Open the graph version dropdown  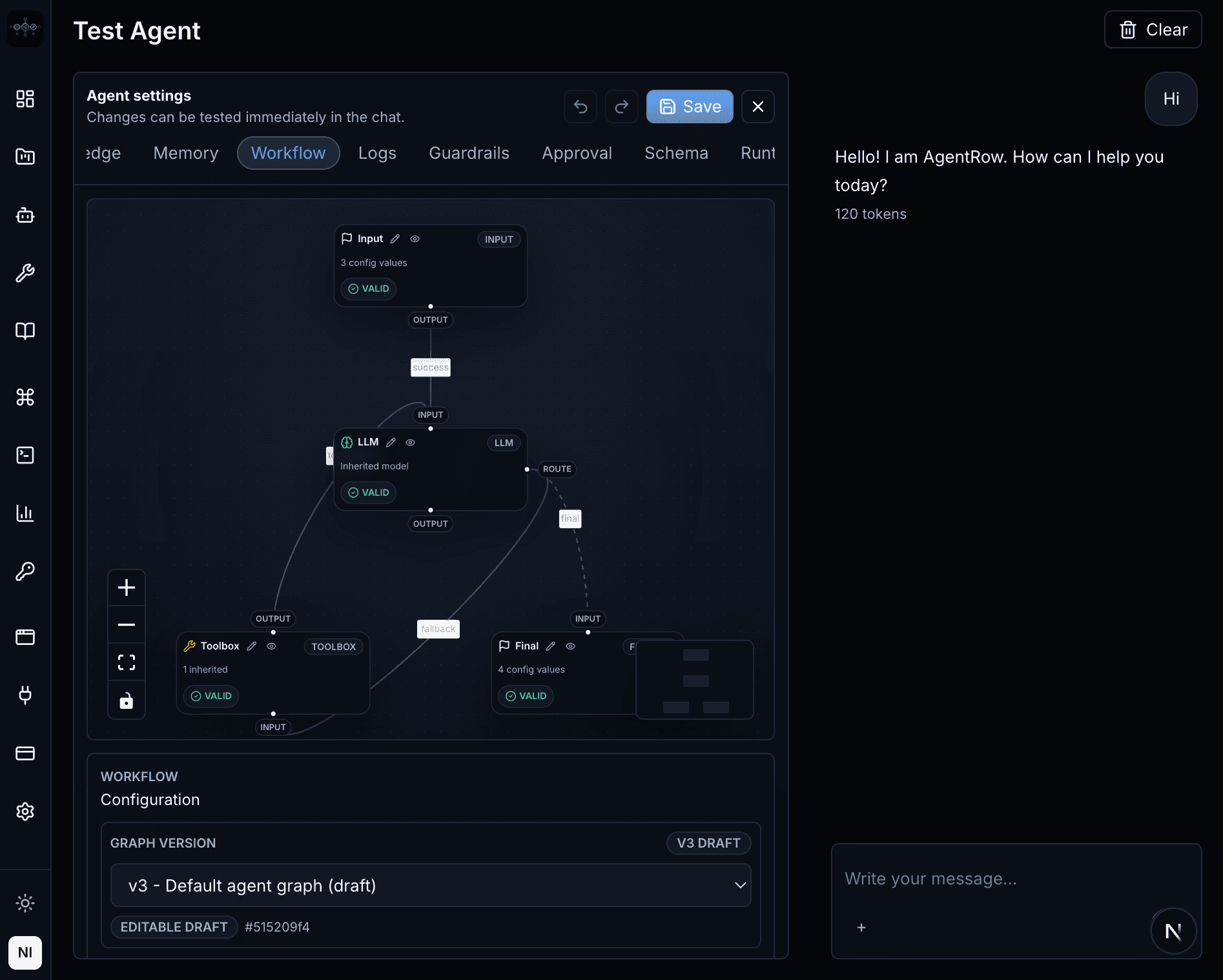click(x=431, y=885)
